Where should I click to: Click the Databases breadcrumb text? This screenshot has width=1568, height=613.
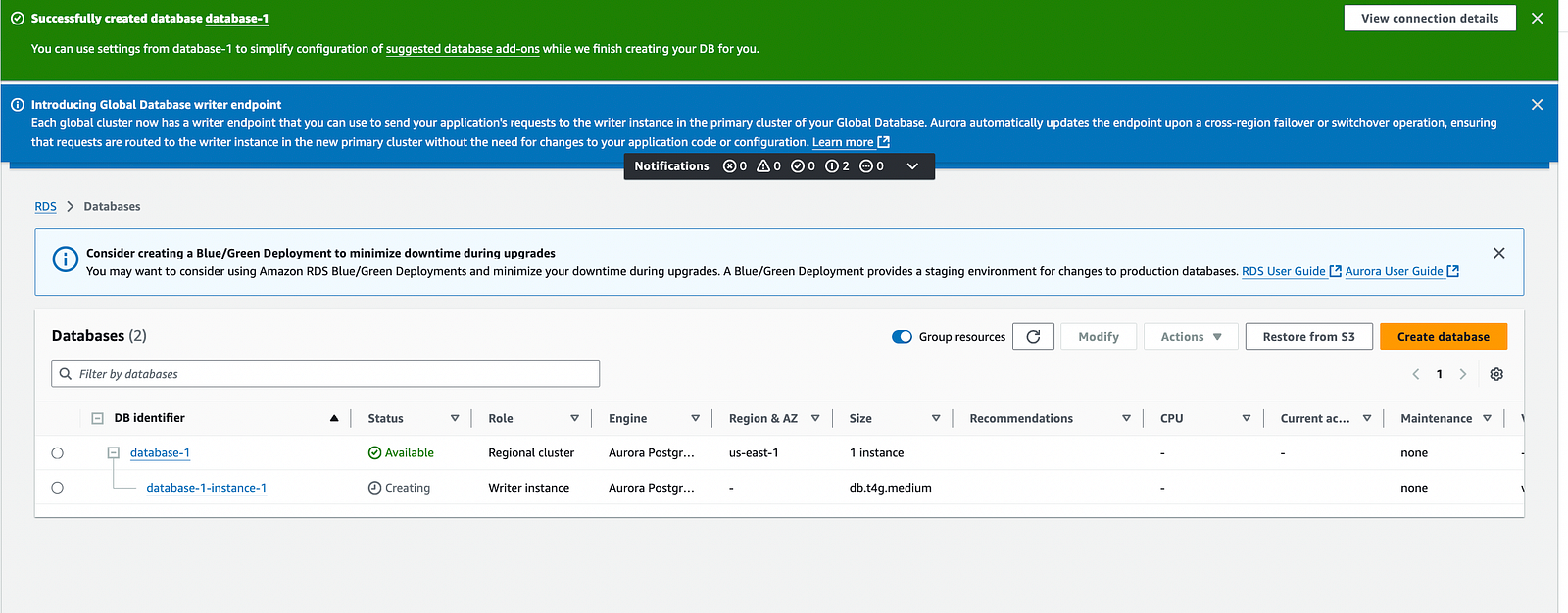point(112,207)
